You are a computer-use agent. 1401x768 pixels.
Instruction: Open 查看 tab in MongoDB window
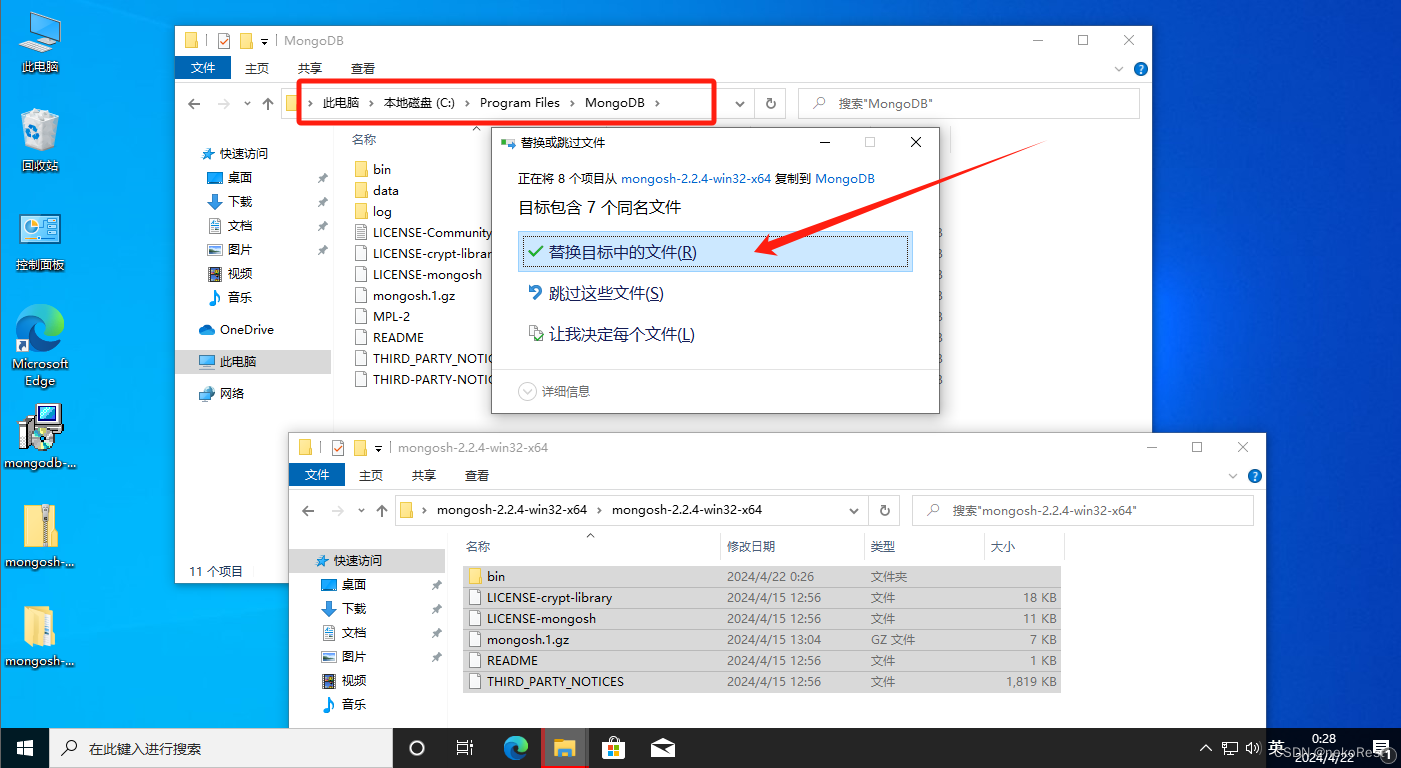[x=363, y=68]
